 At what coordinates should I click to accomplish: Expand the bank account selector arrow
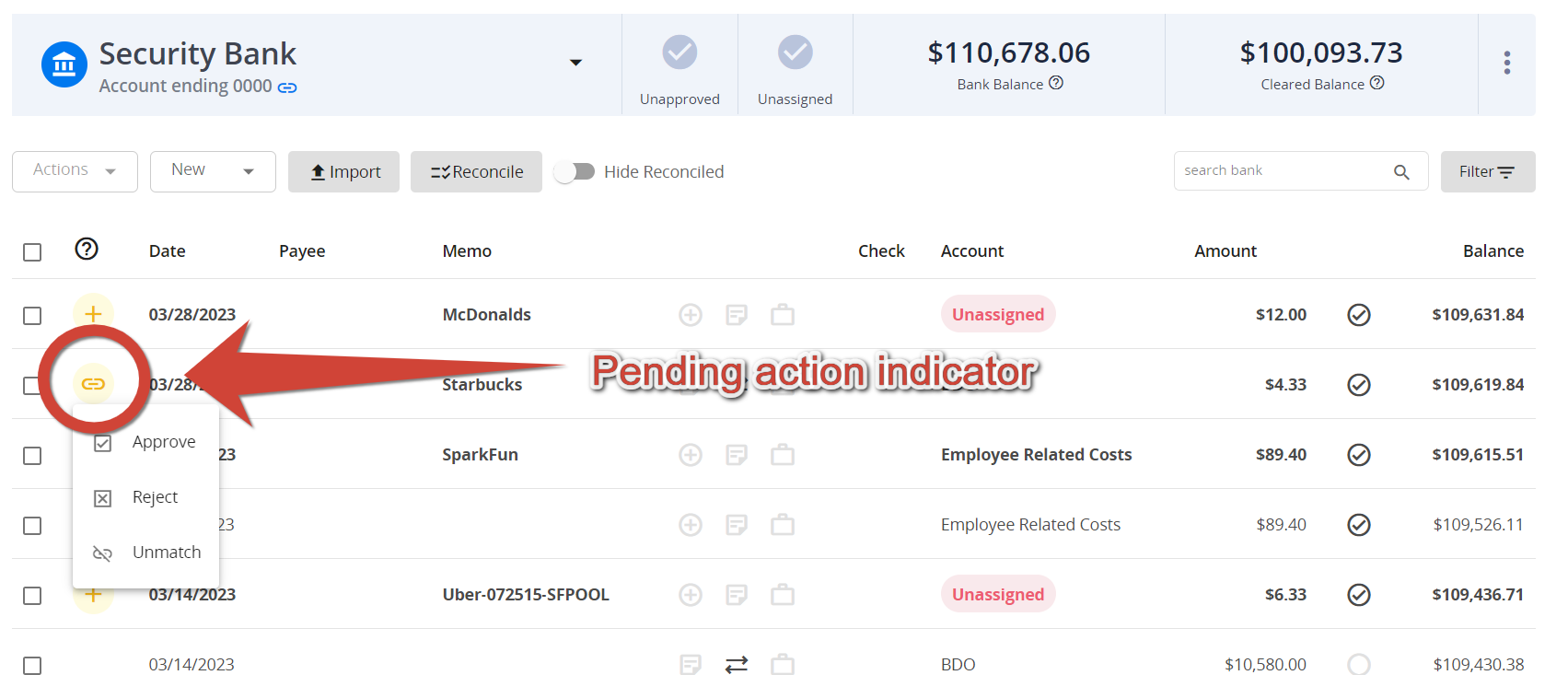click(575, 63)
